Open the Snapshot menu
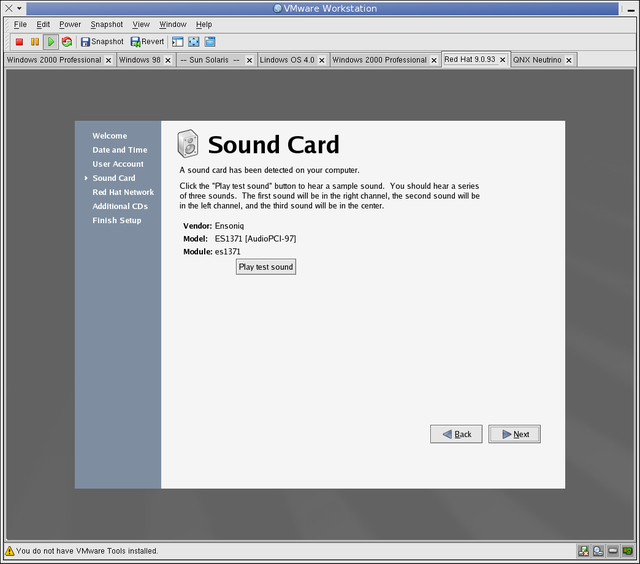This screenshot has height=564, width=640. coord(107,24)
